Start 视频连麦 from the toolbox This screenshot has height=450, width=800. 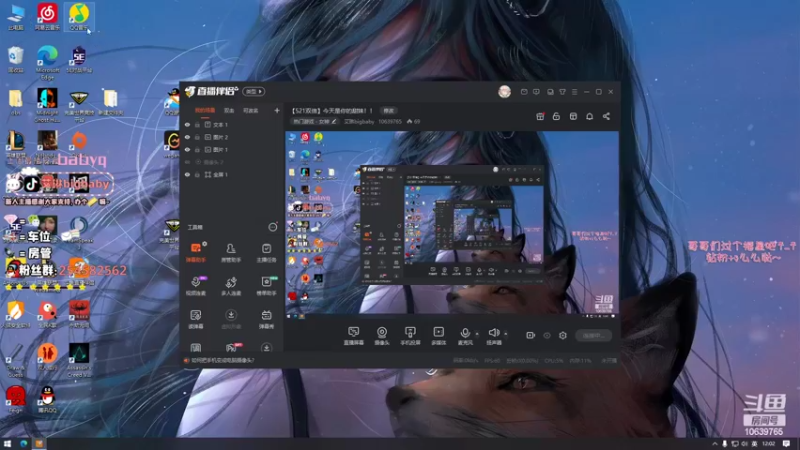(x=196, y=286)
